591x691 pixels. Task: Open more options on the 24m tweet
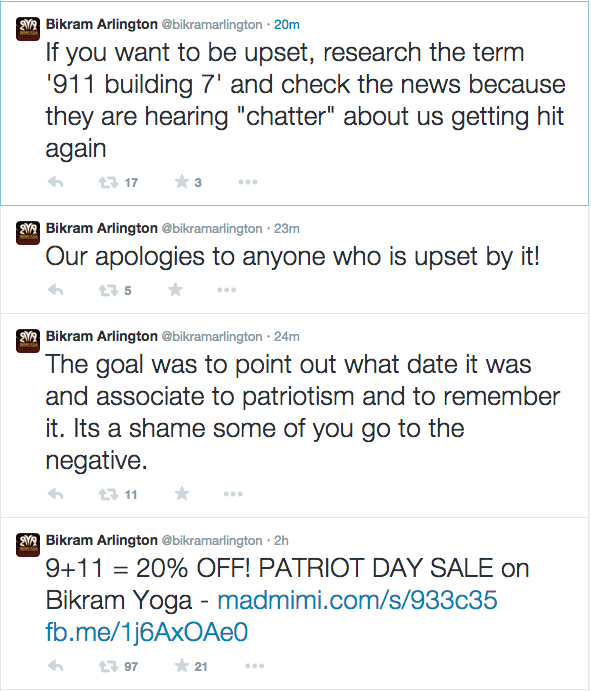point(233,494)
